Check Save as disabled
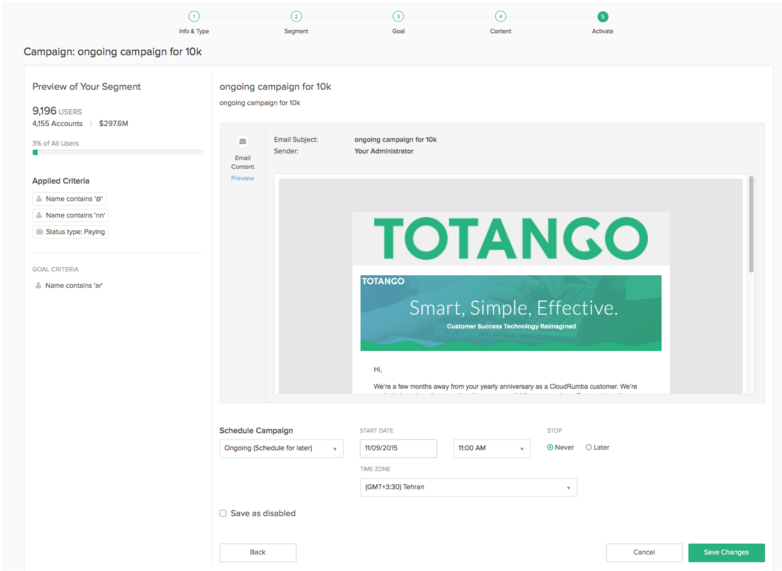782x571 pixels. 223,513
